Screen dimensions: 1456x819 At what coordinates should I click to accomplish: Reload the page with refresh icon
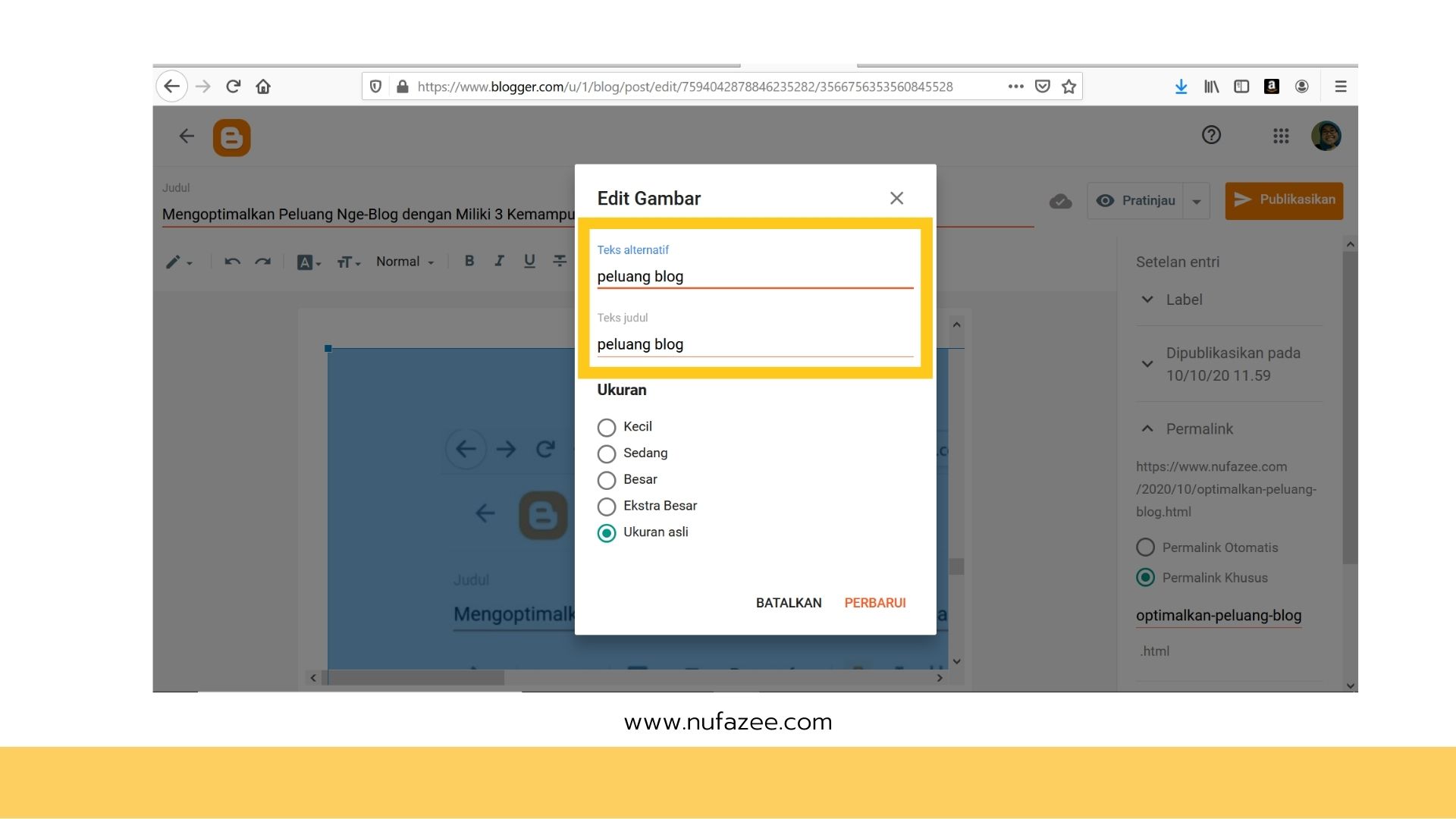click(x=234, y=86)
